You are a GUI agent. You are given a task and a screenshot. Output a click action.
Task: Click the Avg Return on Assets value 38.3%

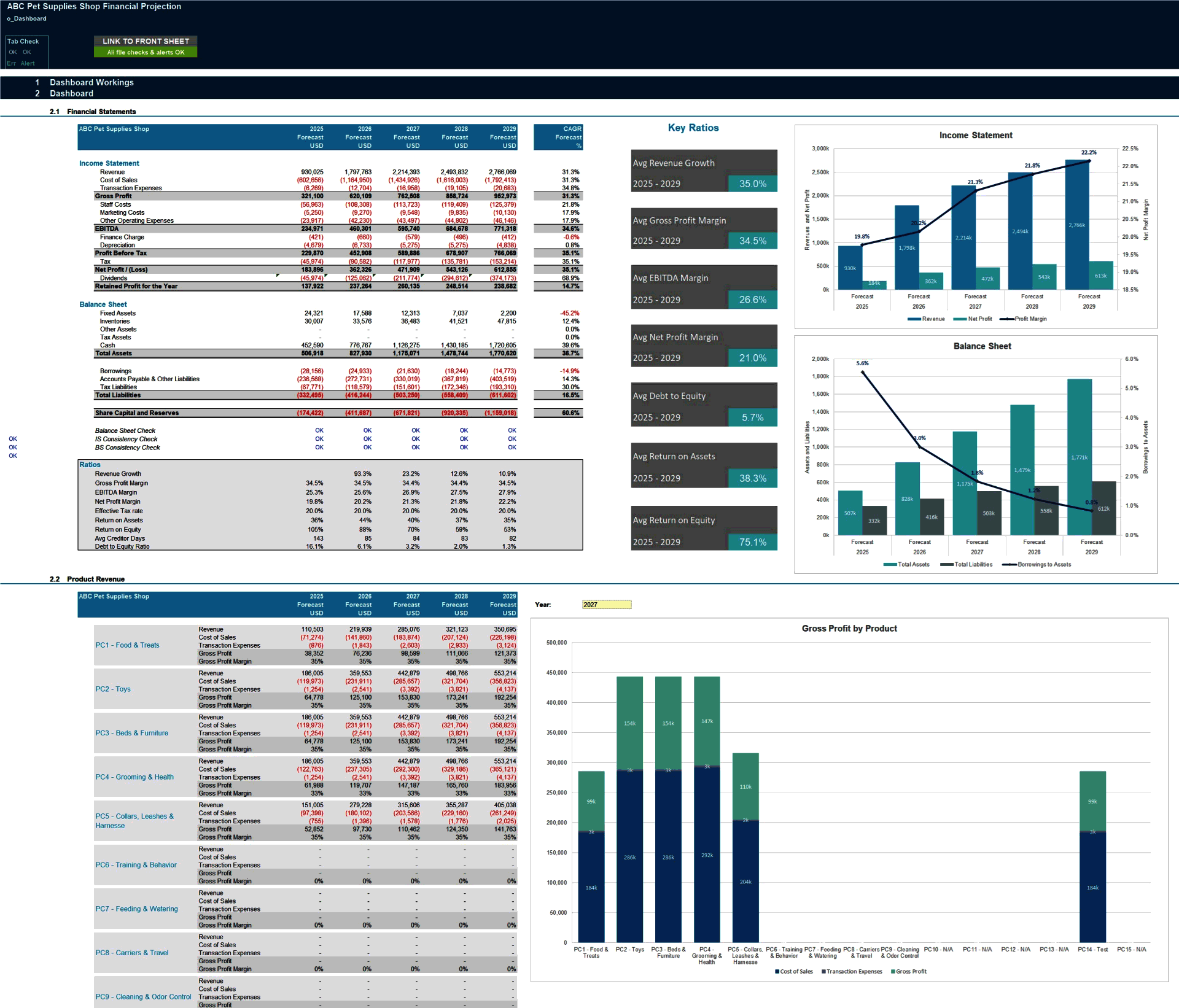(x=753, y=478)
